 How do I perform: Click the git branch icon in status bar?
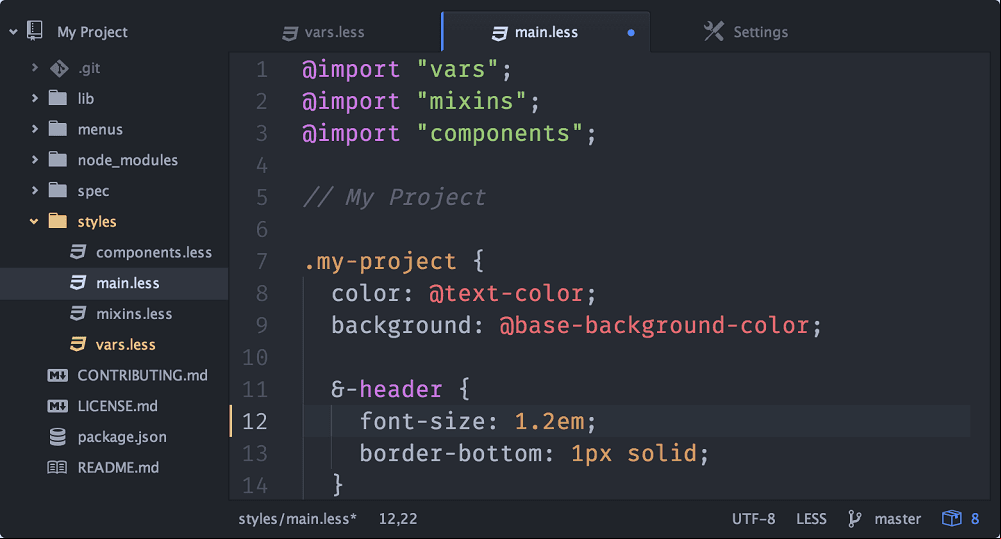click(854, 519)
